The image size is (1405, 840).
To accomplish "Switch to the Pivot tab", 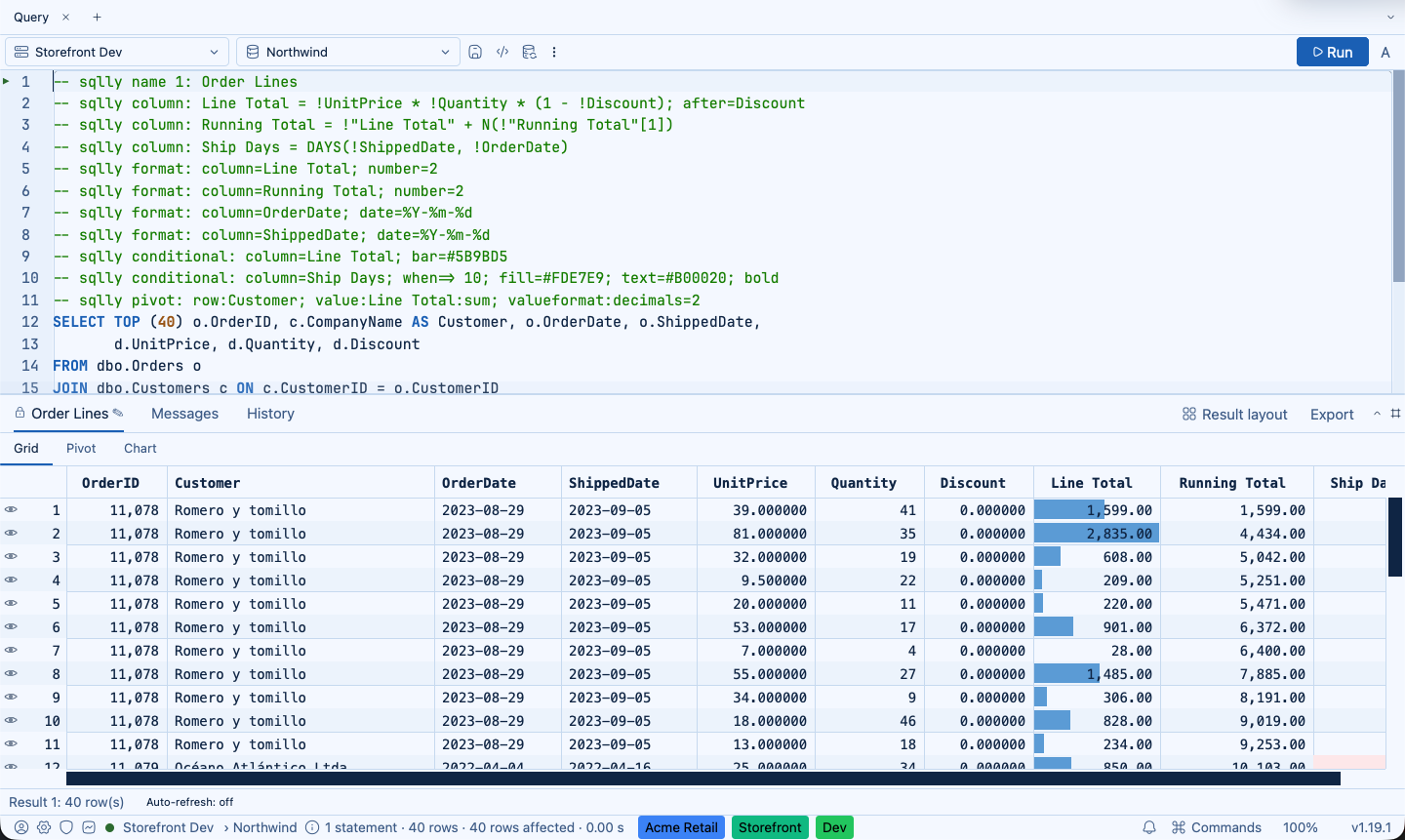I will 81,449.
